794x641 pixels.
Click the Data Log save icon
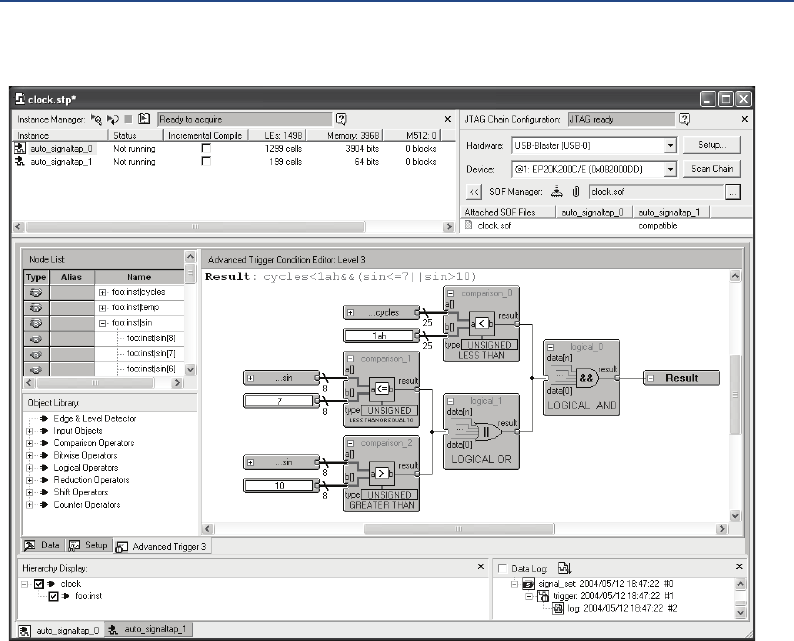pyautogui.click(x=563, y=567)
